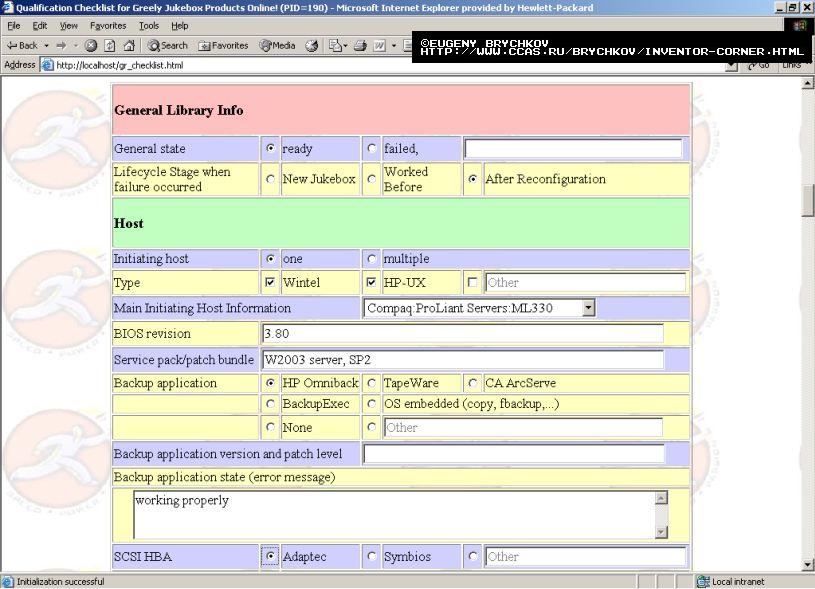
Task: Click the Forward arrow toolbar icon
Action: point(61,46)
